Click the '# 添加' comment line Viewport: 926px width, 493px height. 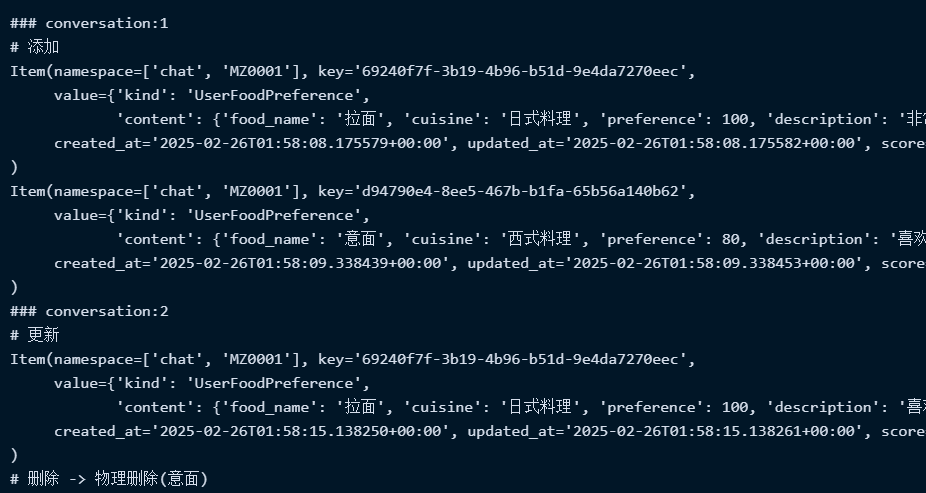click(34, 47)
